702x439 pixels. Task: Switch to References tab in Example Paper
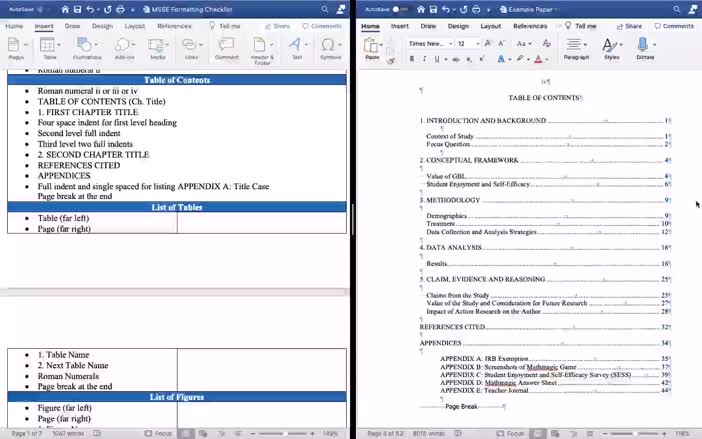pos(529,26)
